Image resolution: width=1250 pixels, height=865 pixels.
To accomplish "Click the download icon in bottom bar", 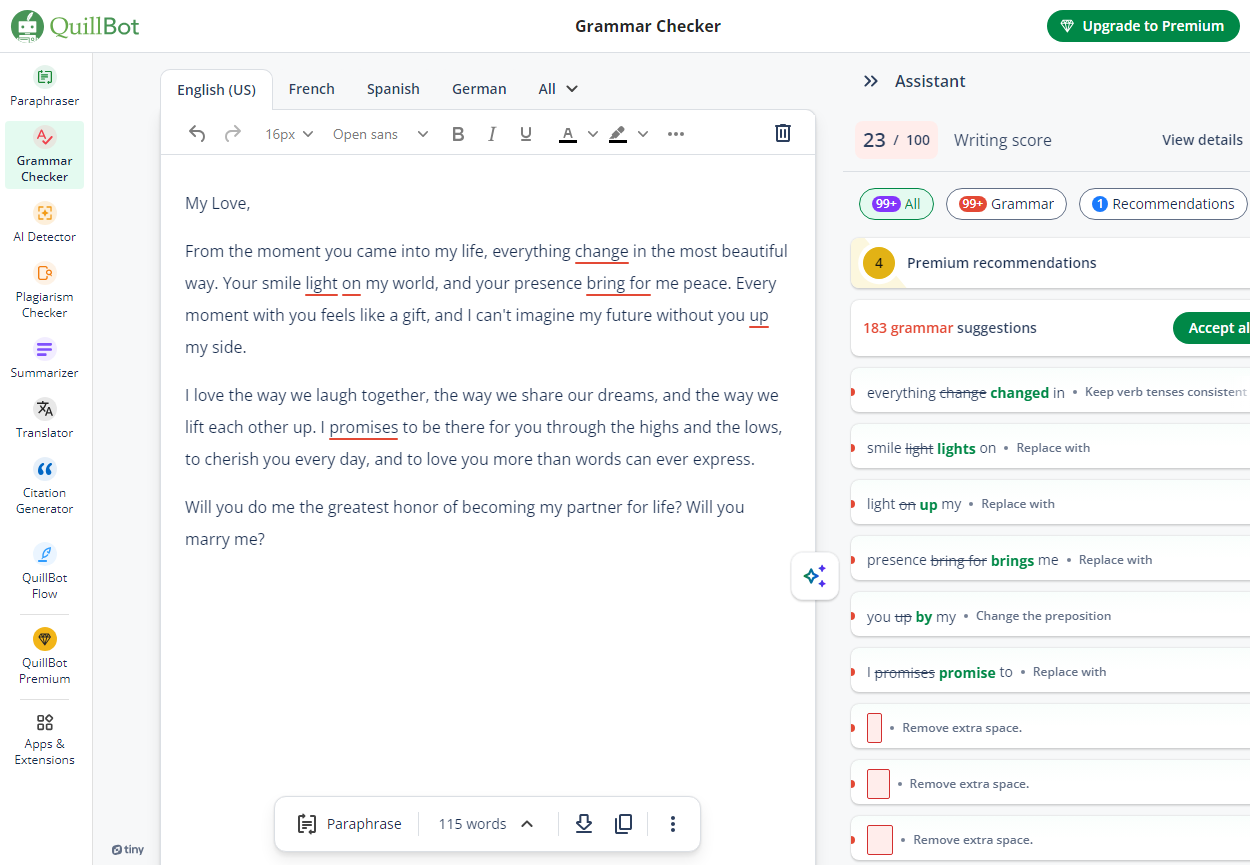I will 584,824.
